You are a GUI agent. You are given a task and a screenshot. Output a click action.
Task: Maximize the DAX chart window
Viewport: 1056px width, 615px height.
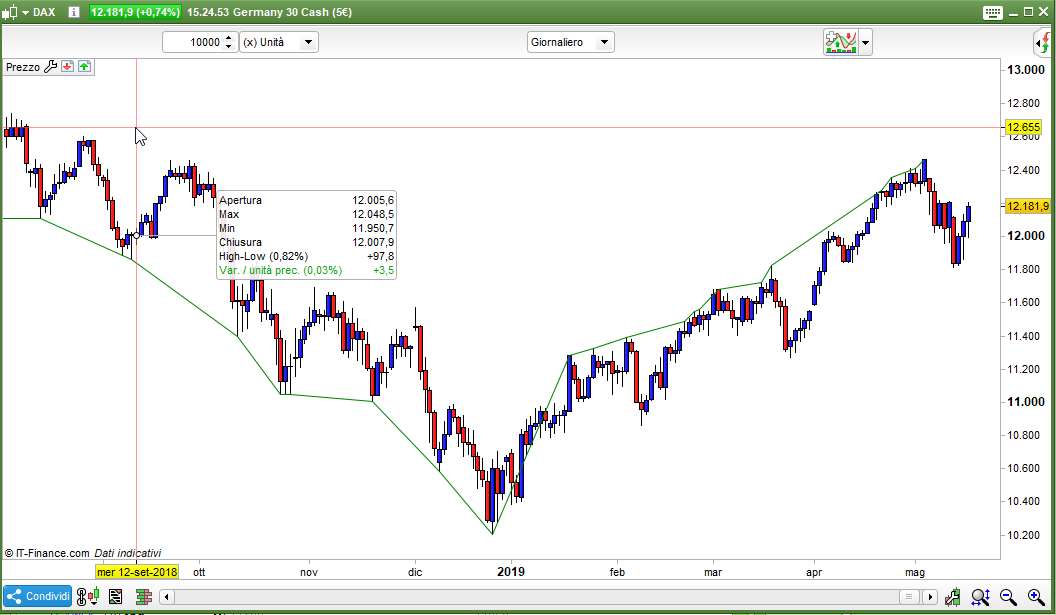click(x=1028, y=12)
